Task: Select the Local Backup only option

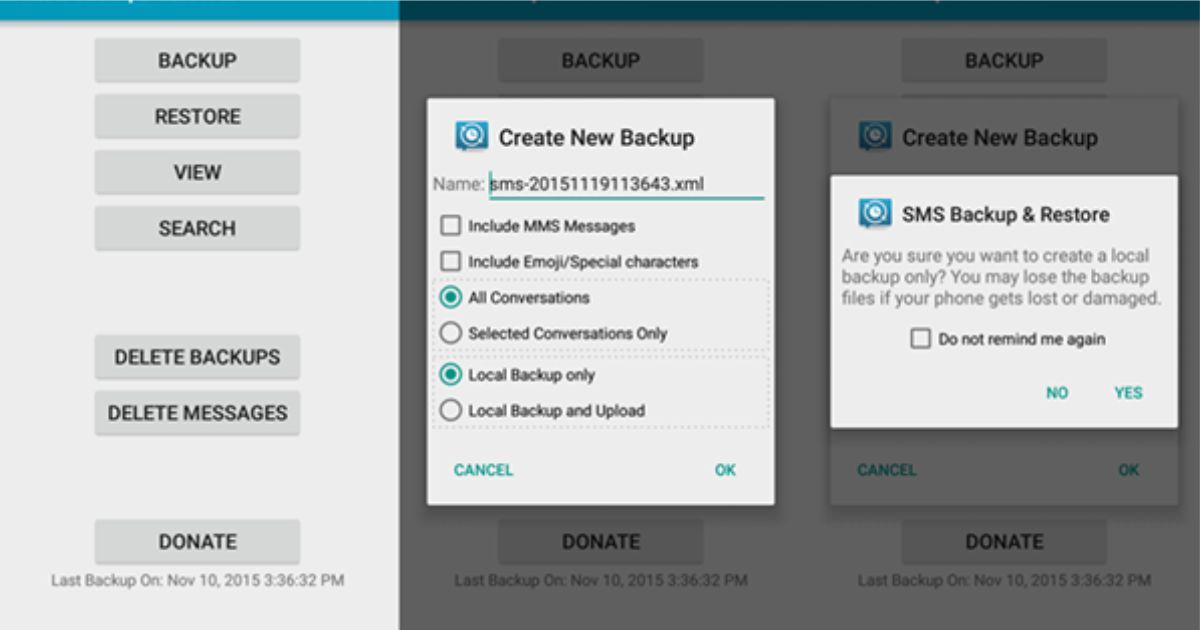Action: (451, 375)
